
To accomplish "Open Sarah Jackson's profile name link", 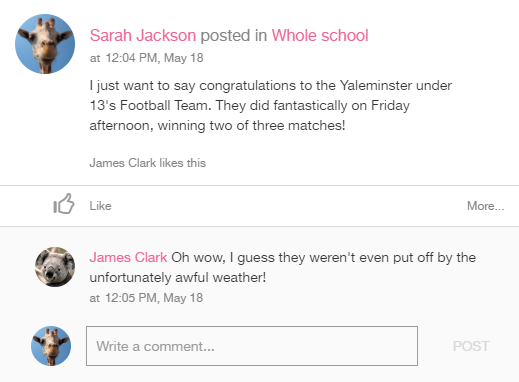I will tap(143, 35).
